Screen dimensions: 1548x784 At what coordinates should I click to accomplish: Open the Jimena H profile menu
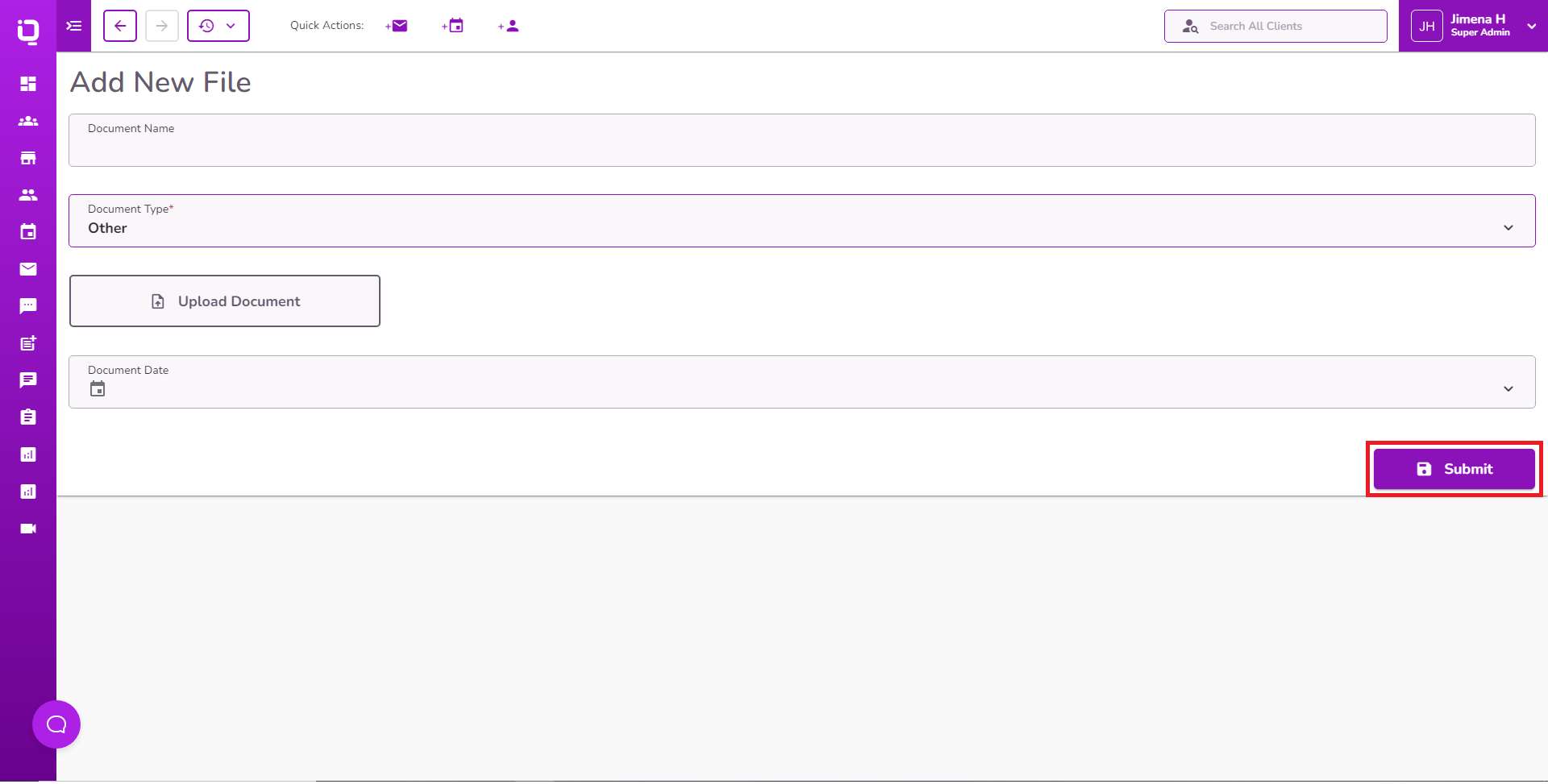[1480, 25]
